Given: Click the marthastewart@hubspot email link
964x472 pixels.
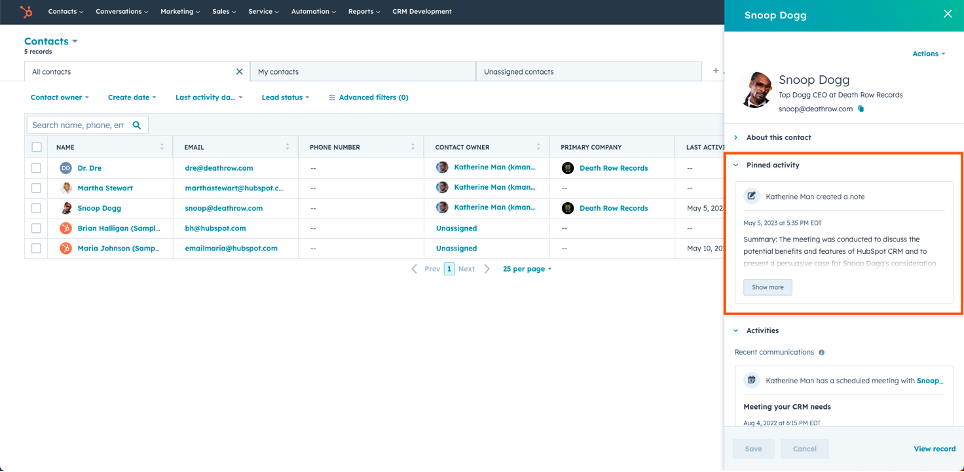Looking at the screenshot, I should pos(234,188).
